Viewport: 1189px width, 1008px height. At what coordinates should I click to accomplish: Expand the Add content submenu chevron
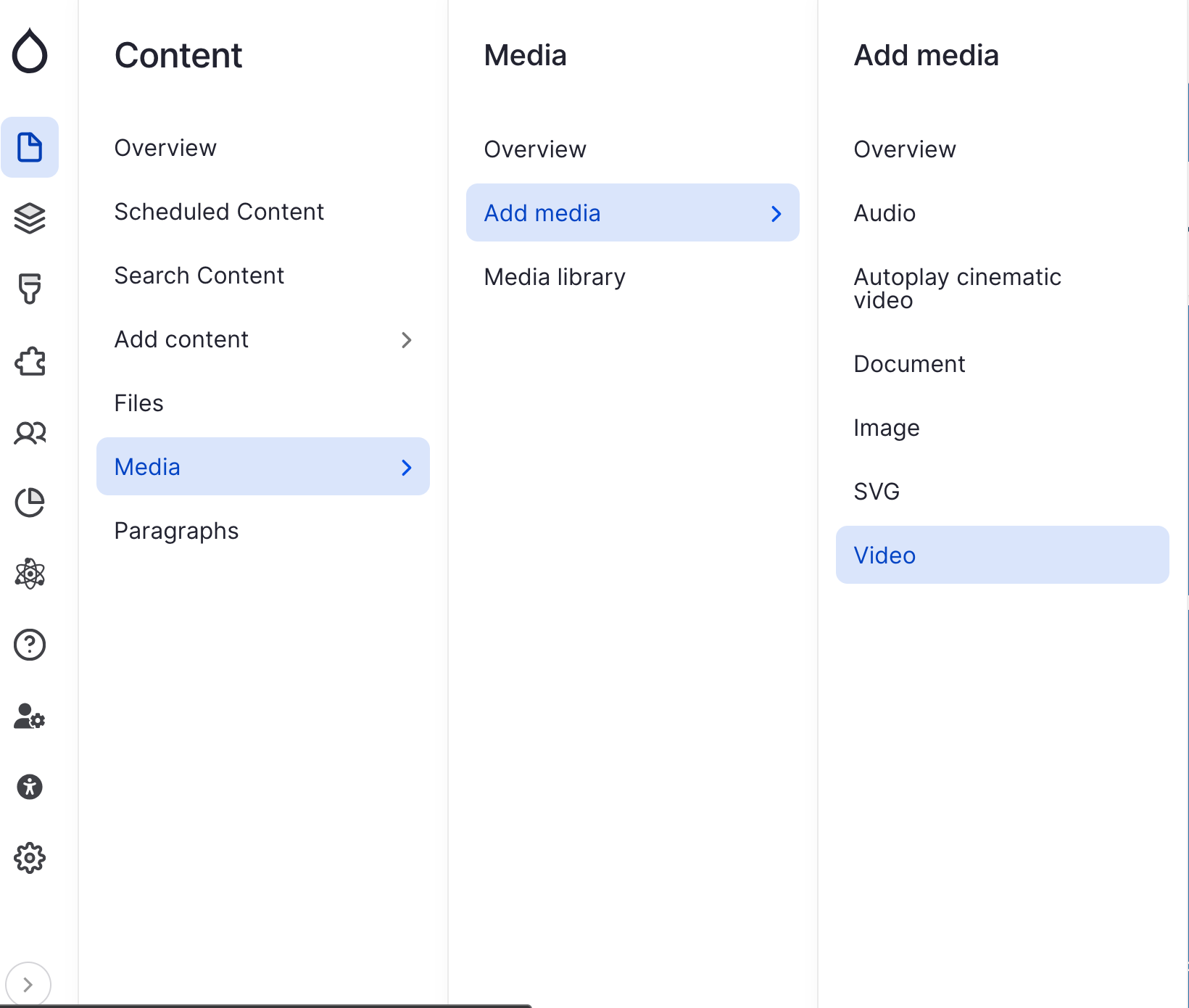407,340
